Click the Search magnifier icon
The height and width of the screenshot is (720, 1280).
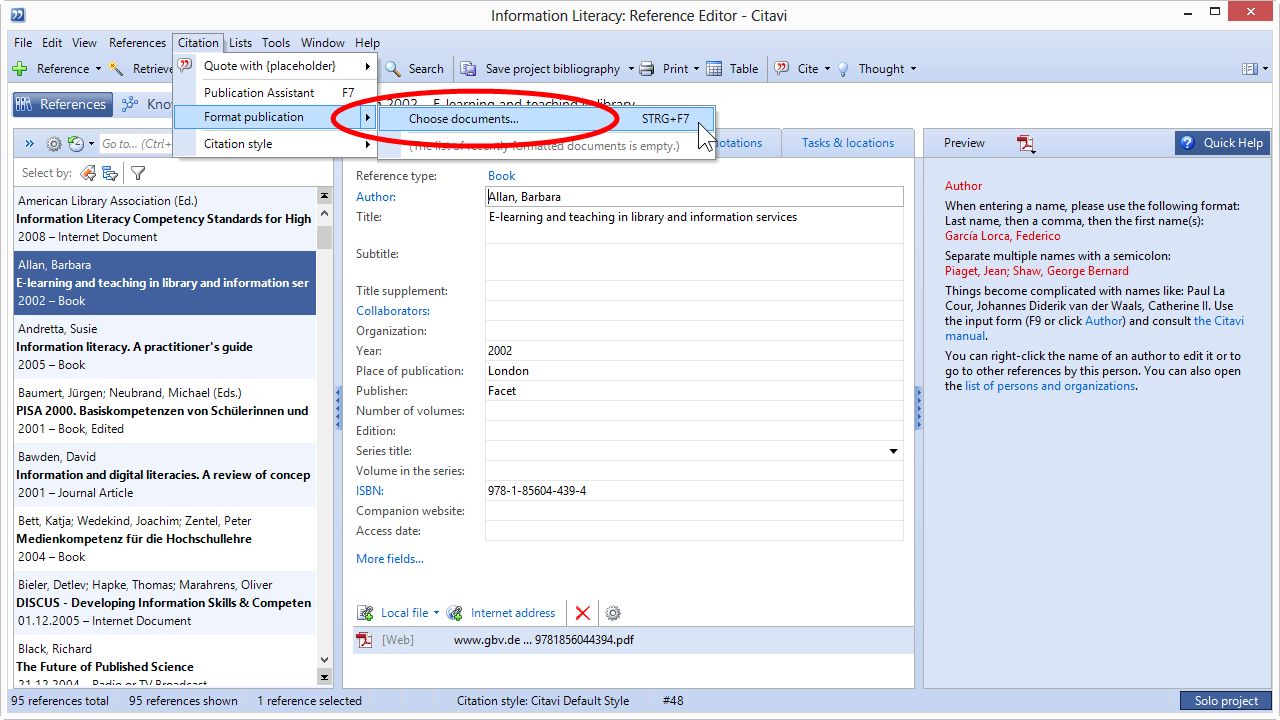pos(393,69)
